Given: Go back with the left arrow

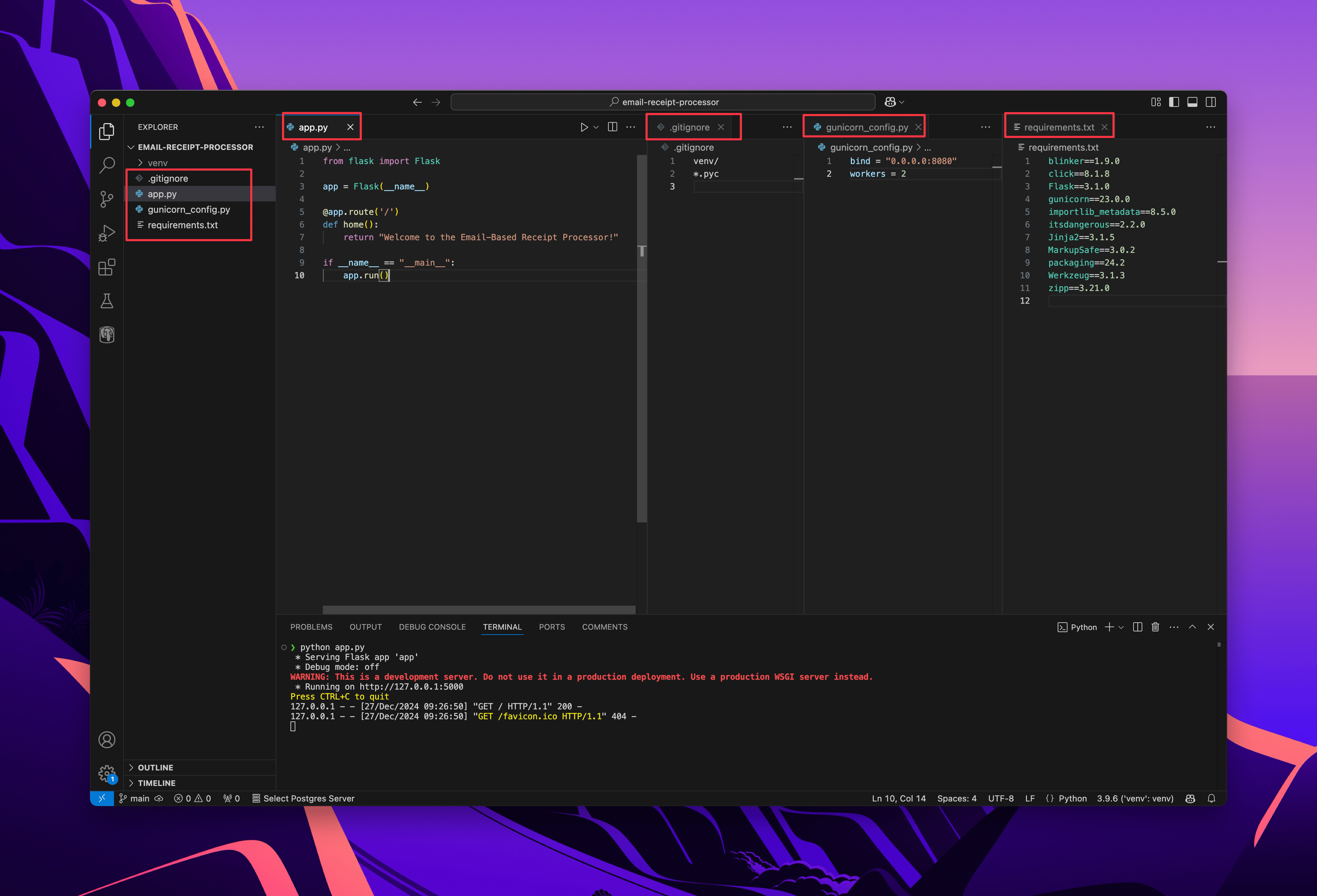Looking at the screenshot, I should coord(417,103).
